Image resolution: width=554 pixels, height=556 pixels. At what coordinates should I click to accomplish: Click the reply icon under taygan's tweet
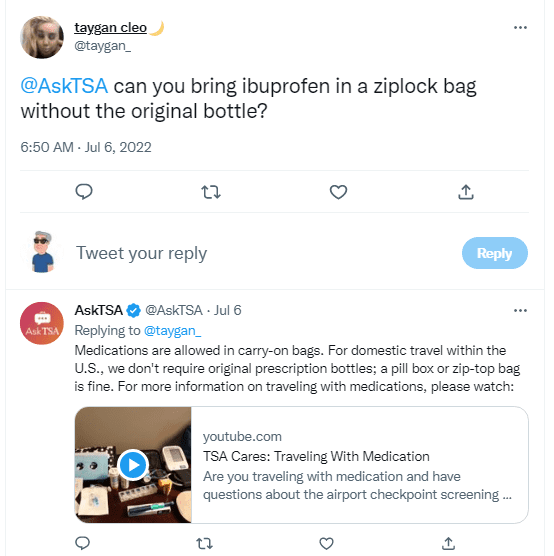[x=84, y=192]
